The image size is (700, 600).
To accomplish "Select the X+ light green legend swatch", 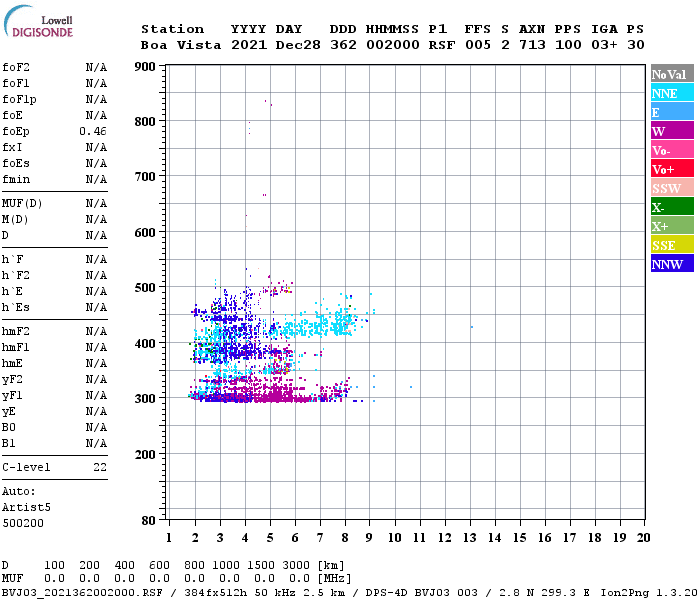I will (672, 226).
